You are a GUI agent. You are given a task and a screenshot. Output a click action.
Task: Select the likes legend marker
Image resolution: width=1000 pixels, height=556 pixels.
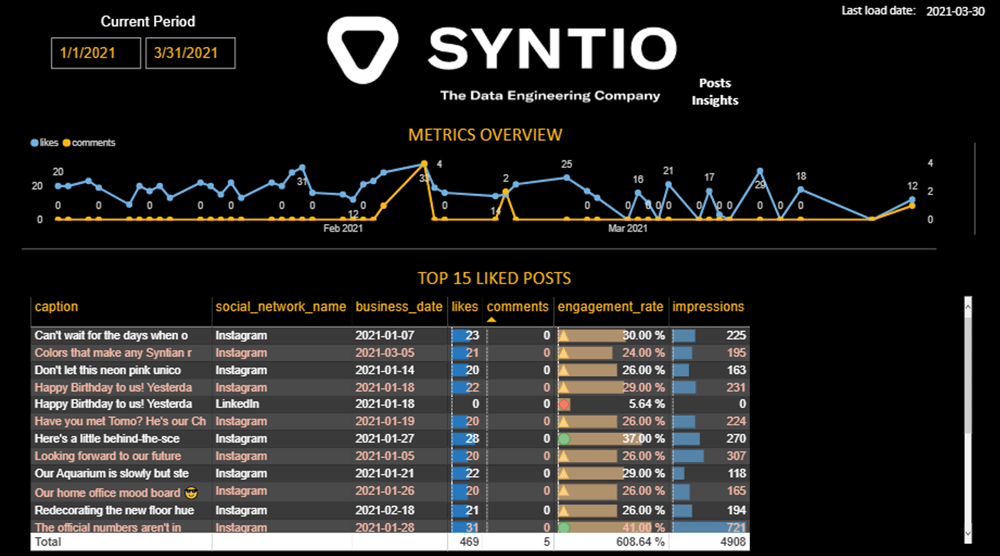(34, 143)
